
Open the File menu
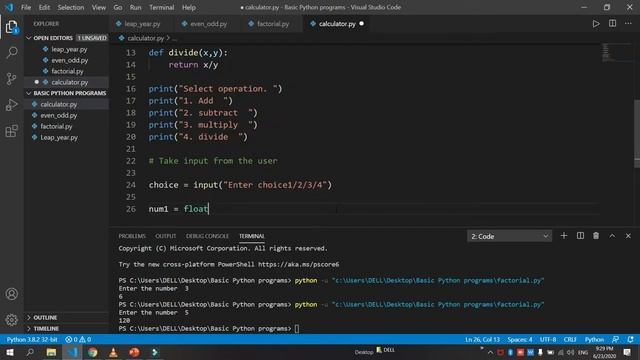coord(26,7)
